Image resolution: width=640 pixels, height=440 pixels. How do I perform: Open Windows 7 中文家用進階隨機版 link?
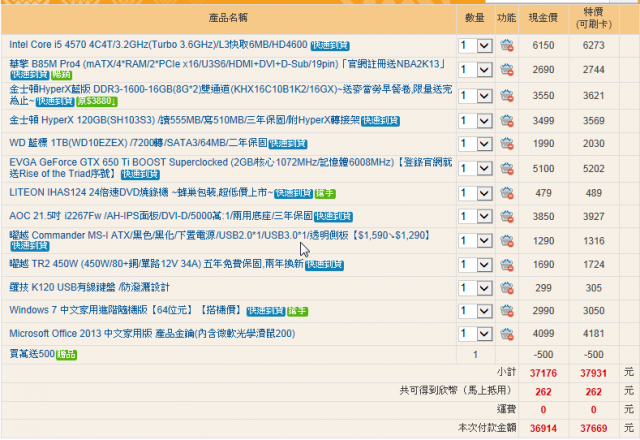[125, 310]
